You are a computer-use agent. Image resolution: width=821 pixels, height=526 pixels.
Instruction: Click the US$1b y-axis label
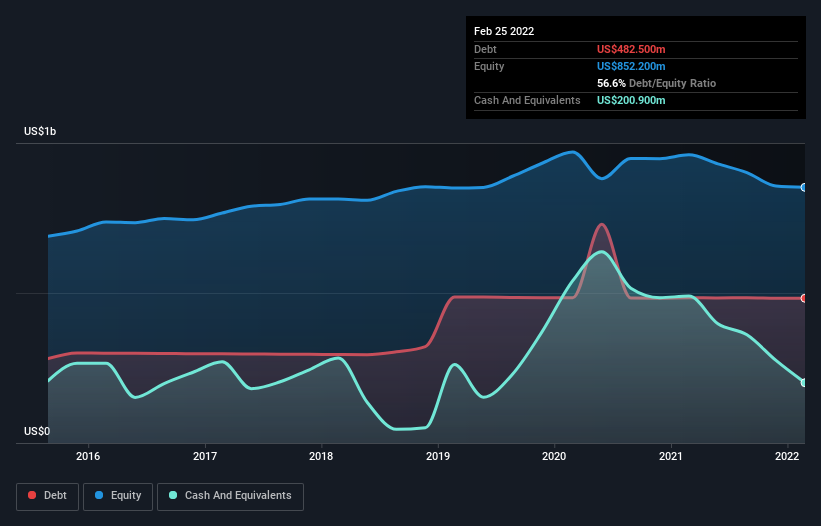point(40,131)
